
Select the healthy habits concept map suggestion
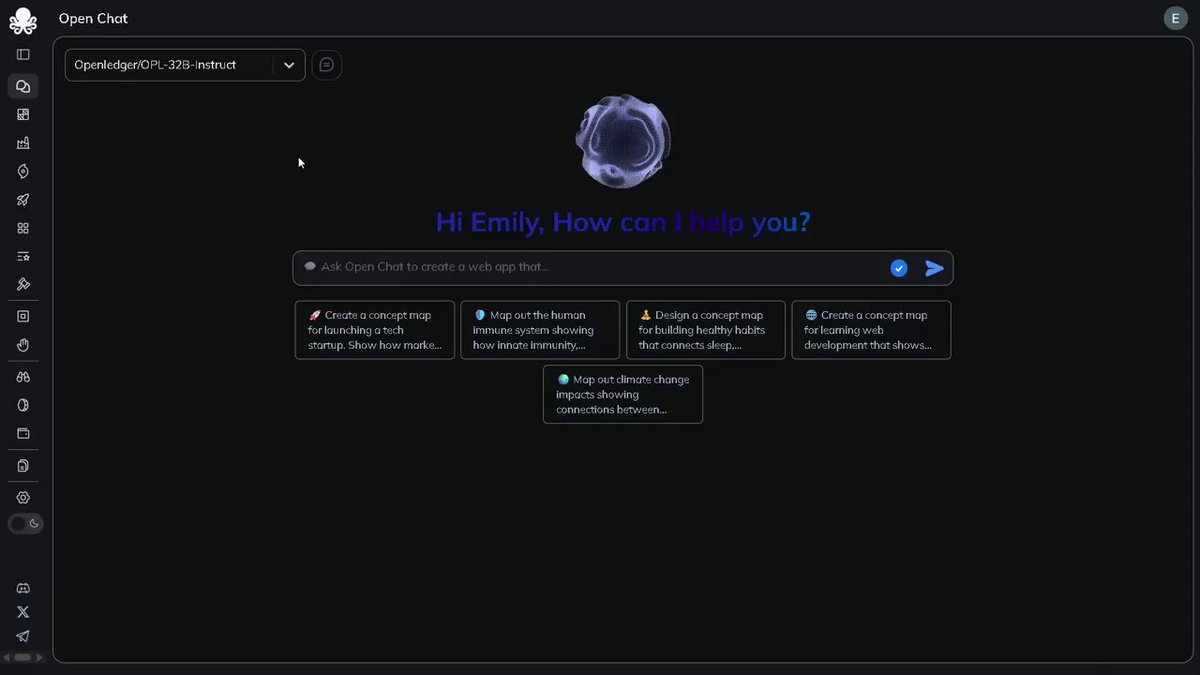click(706, 330)
